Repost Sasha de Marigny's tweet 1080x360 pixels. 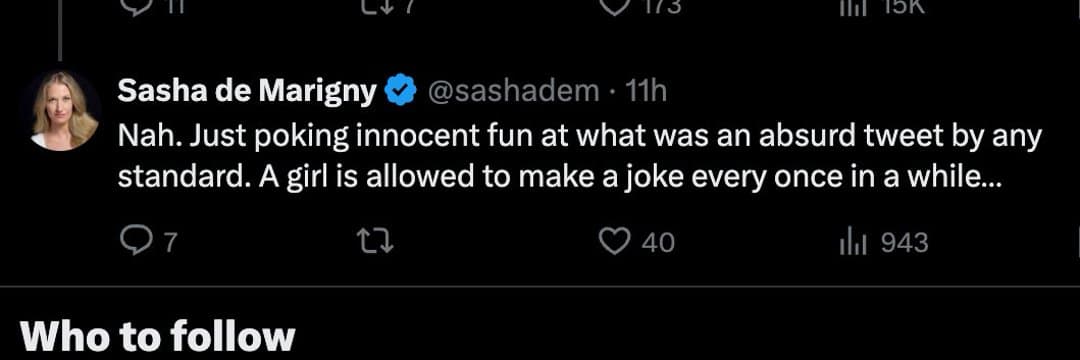[x=379, y=242]
